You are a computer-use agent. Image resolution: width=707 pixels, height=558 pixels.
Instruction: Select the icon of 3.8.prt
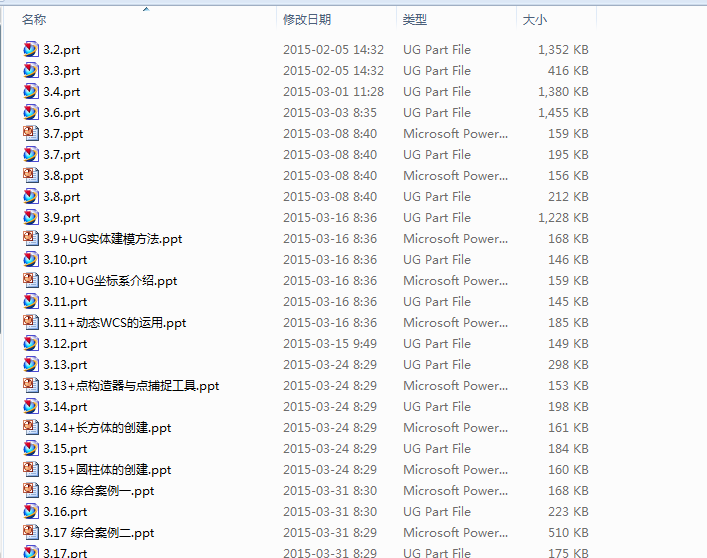(31, 197)
